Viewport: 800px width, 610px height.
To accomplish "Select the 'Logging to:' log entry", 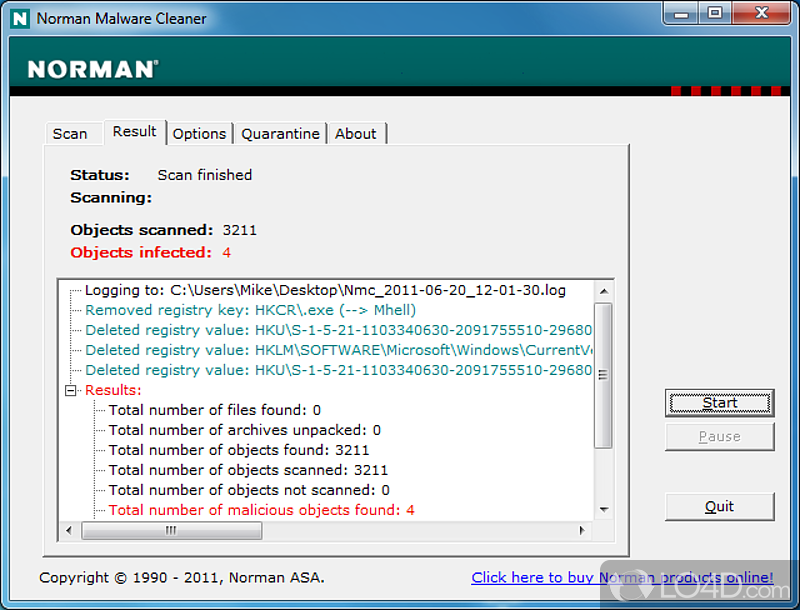I will (325, 290).
